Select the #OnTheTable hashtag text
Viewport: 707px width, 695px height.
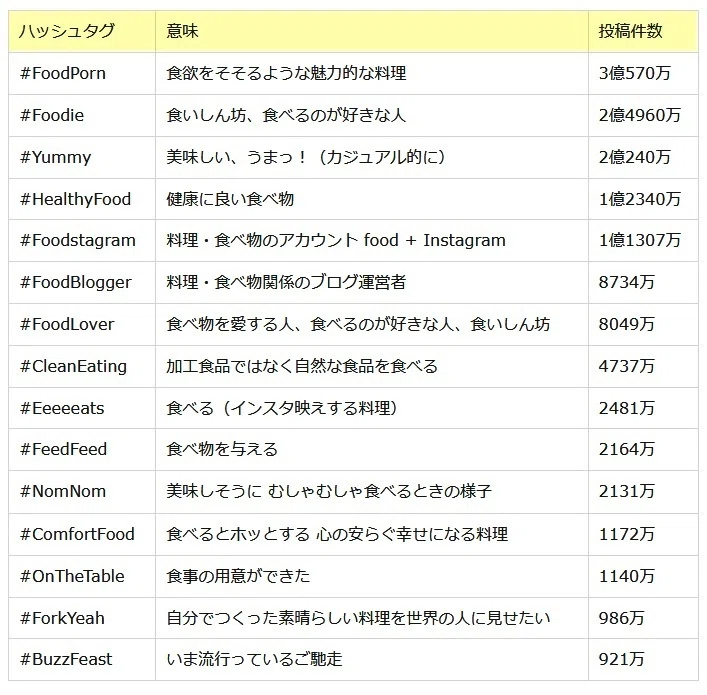coord(72,576)
